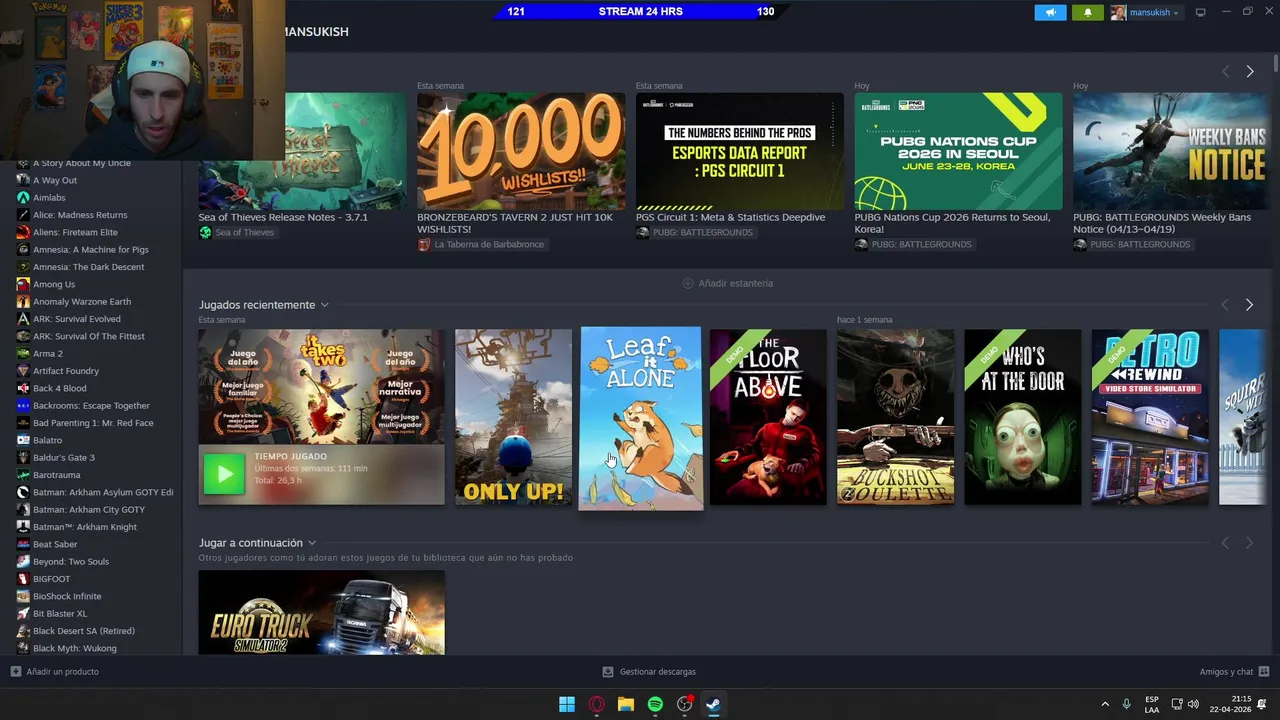
Task: Previous arrow in Jugados recientemente shelf
Action: tap(1225, 305)
